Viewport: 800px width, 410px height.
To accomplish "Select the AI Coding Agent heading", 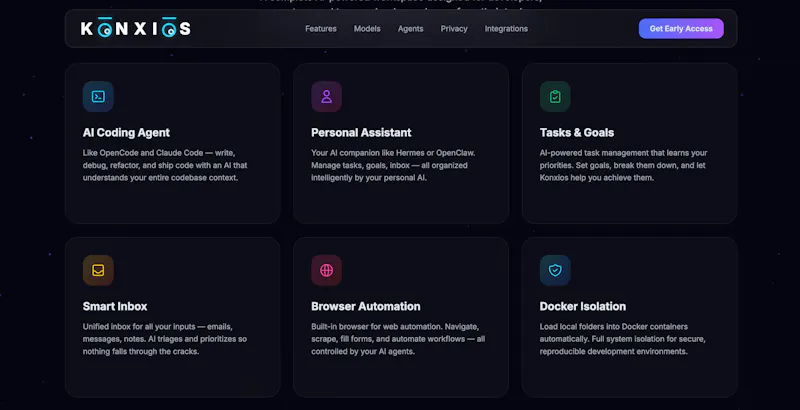I will [126, 133].
